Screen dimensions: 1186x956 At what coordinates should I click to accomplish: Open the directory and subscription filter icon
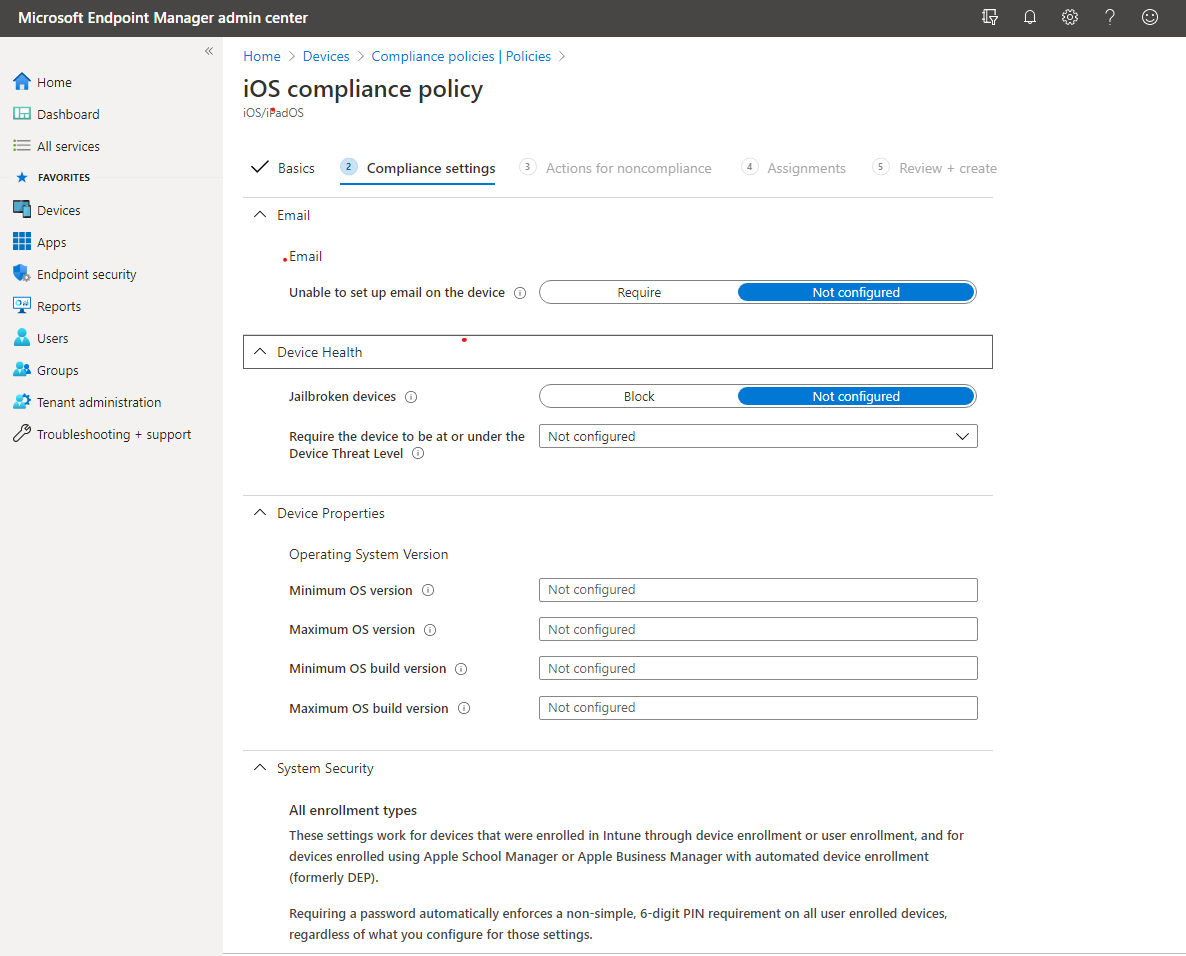(989, 17)
